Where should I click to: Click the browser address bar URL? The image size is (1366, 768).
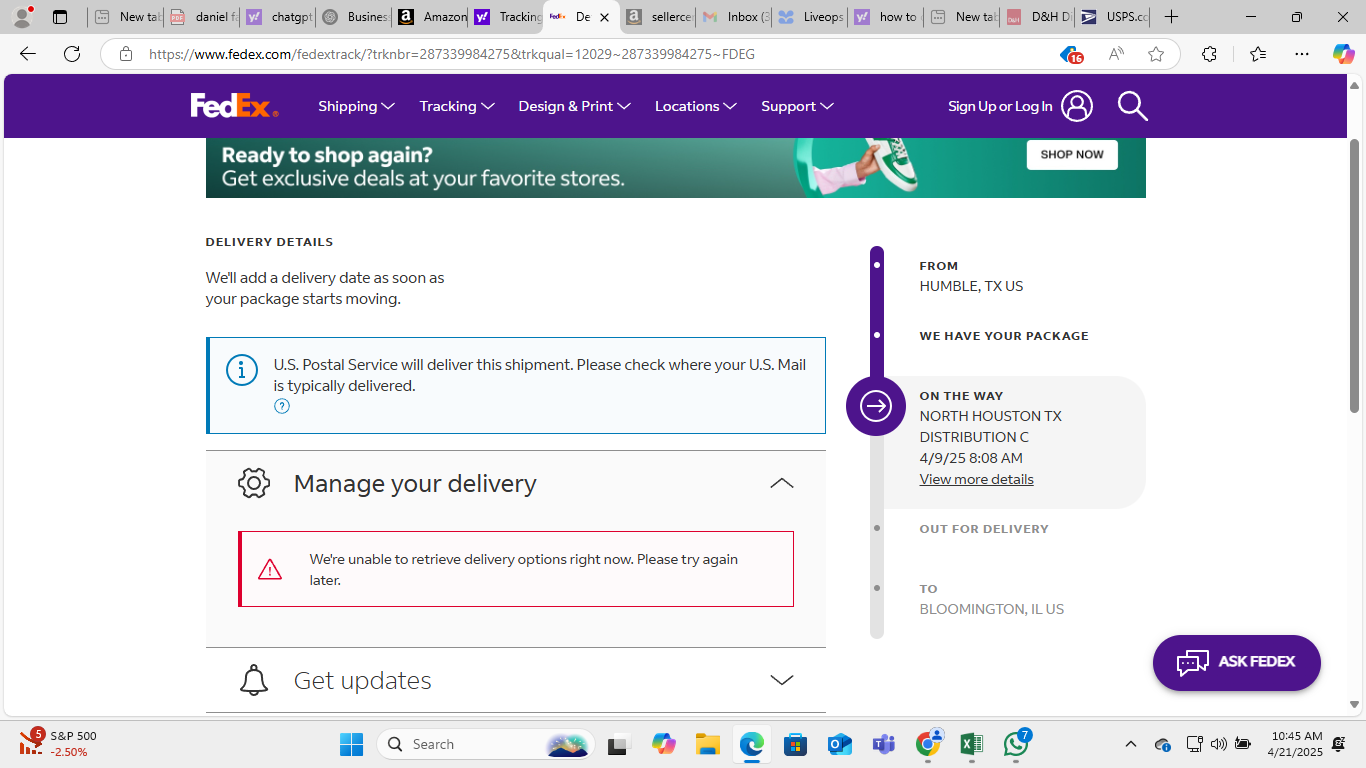(x=452, y=54)
